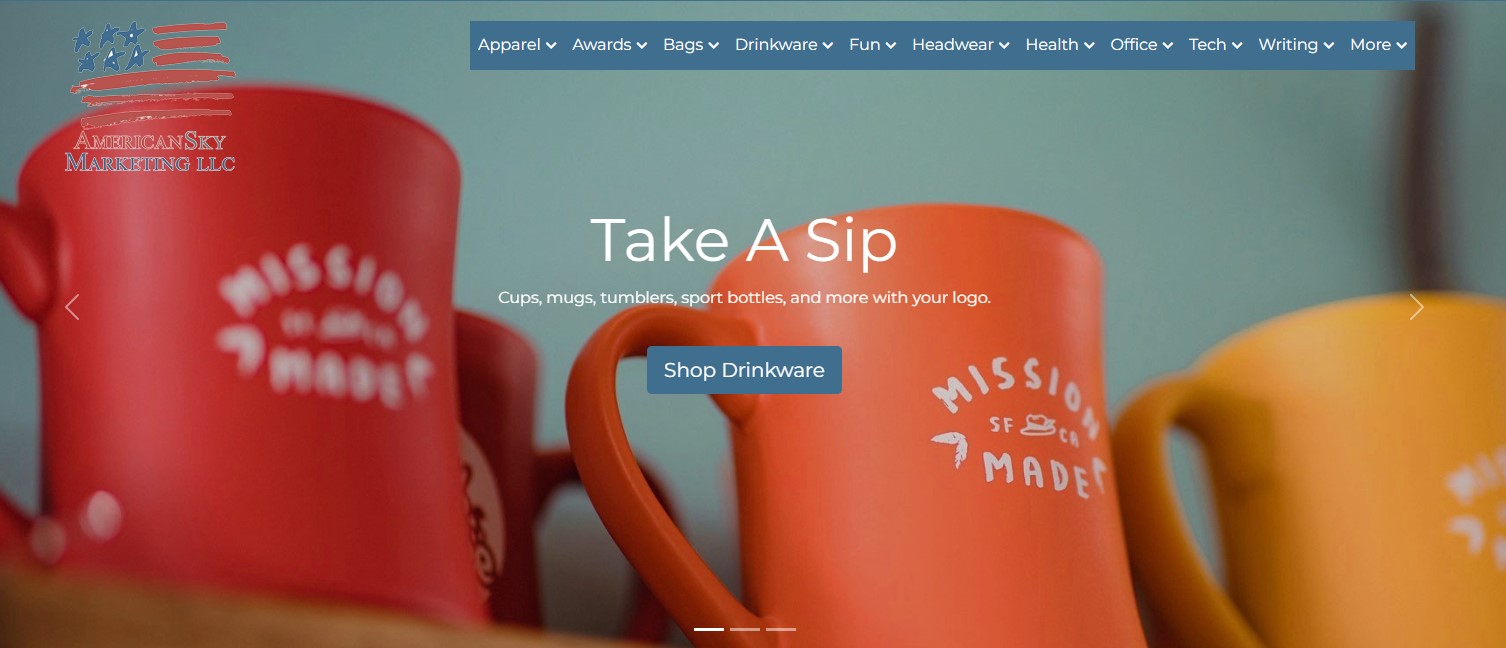The height and width of the screenshot is (648, 1506).
Task: Select the second carousel indicator
Action: (745, 629)
